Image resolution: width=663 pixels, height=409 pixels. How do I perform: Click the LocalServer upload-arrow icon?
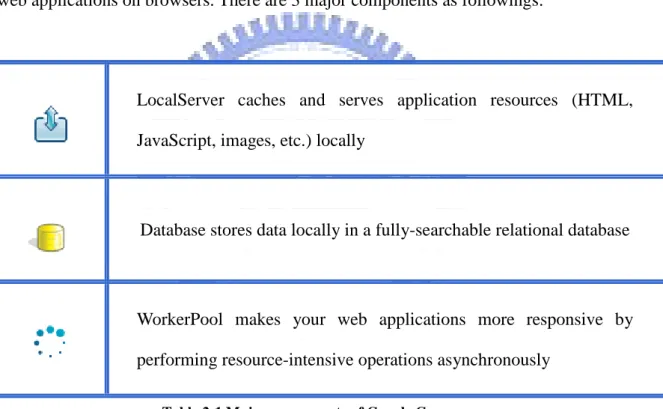tap(51, 124)
